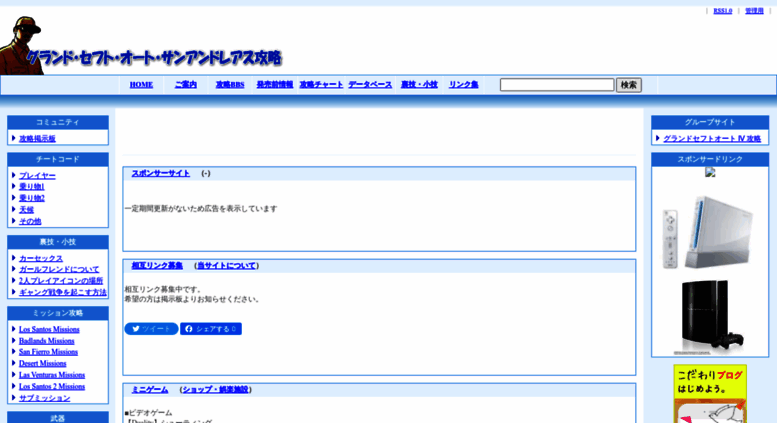The height and width of the screenshot is (423, 777).
Task: Open the ミニゲーム heading link
Action: (150, 390)
